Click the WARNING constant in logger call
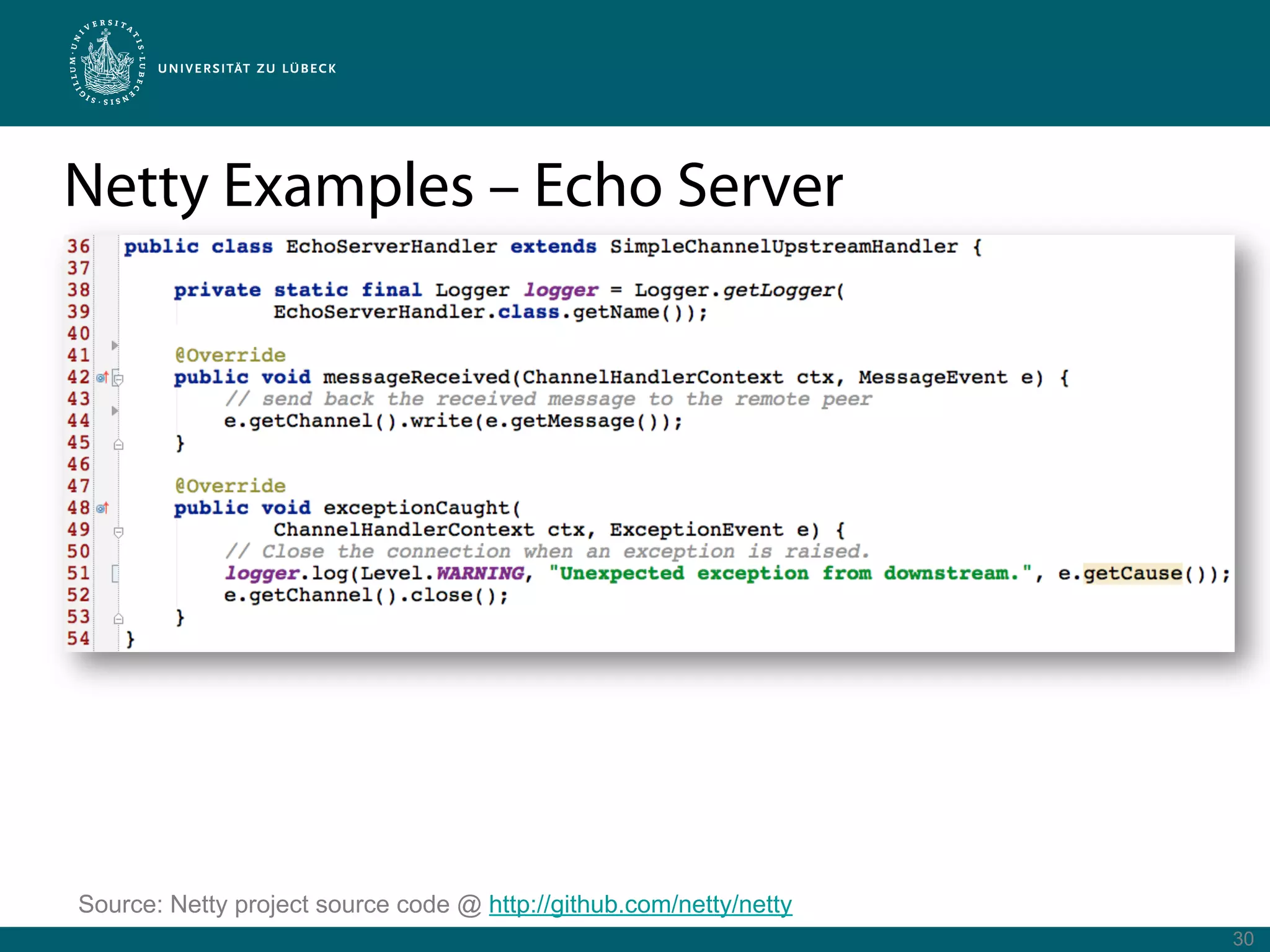This screenshot has height=952, width=1270. point(480,573)
